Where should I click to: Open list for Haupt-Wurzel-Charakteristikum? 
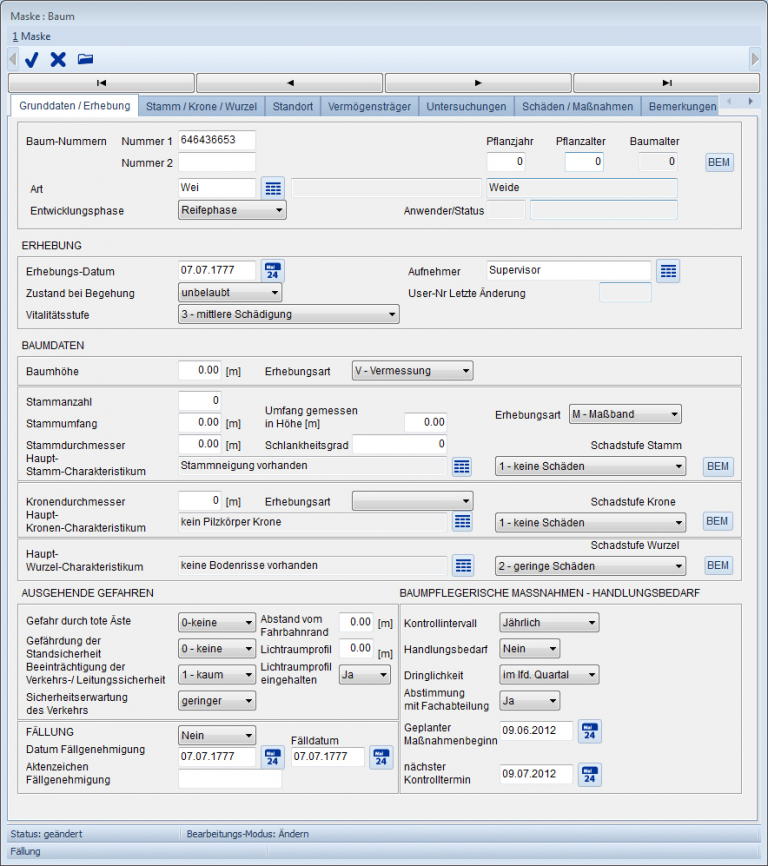point(462,566)
